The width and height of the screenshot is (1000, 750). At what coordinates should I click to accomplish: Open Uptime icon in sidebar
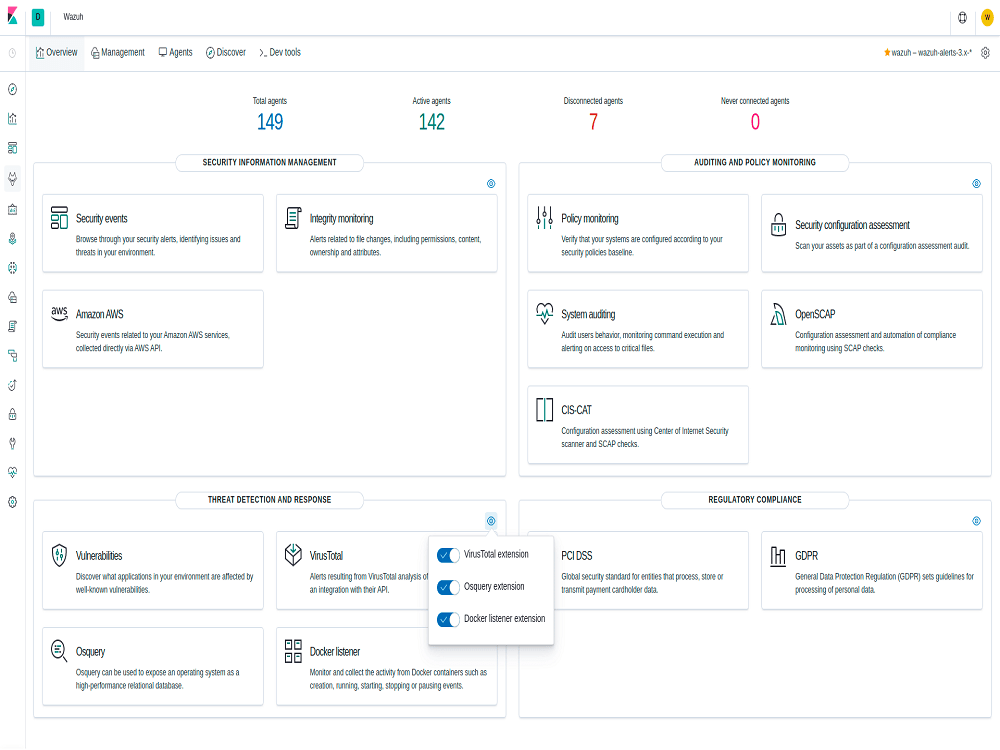point(12,385)
